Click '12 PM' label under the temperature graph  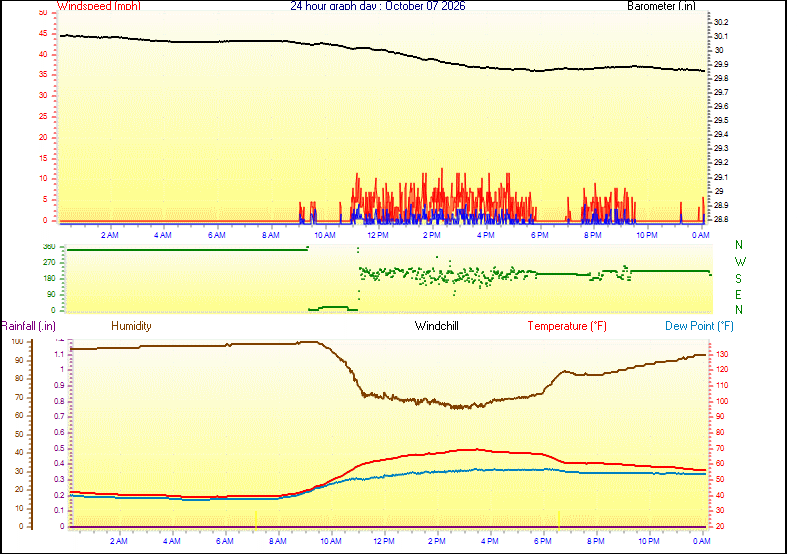[384, 541]
